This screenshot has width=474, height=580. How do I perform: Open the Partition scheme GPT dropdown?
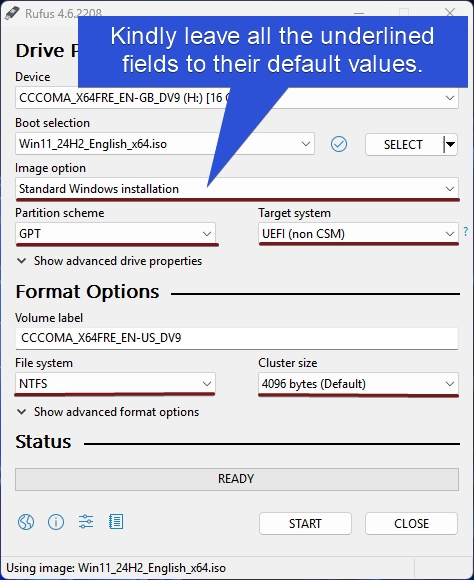click(115, 234)
